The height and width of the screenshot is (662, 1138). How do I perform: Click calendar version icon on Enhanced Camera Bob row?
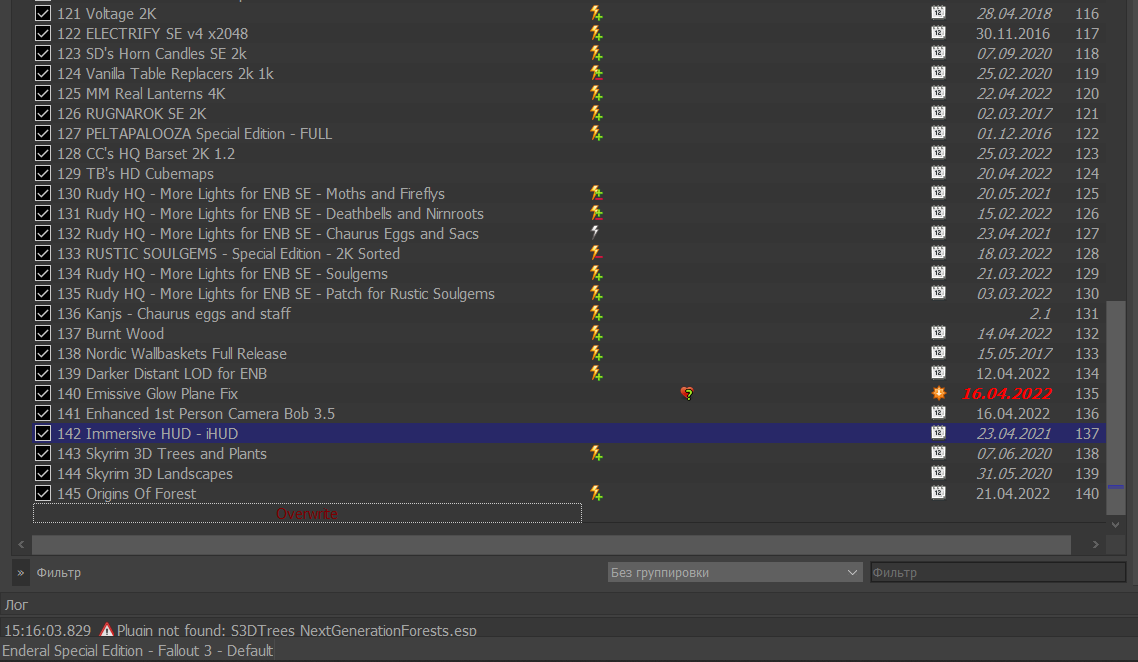[938, 412]
